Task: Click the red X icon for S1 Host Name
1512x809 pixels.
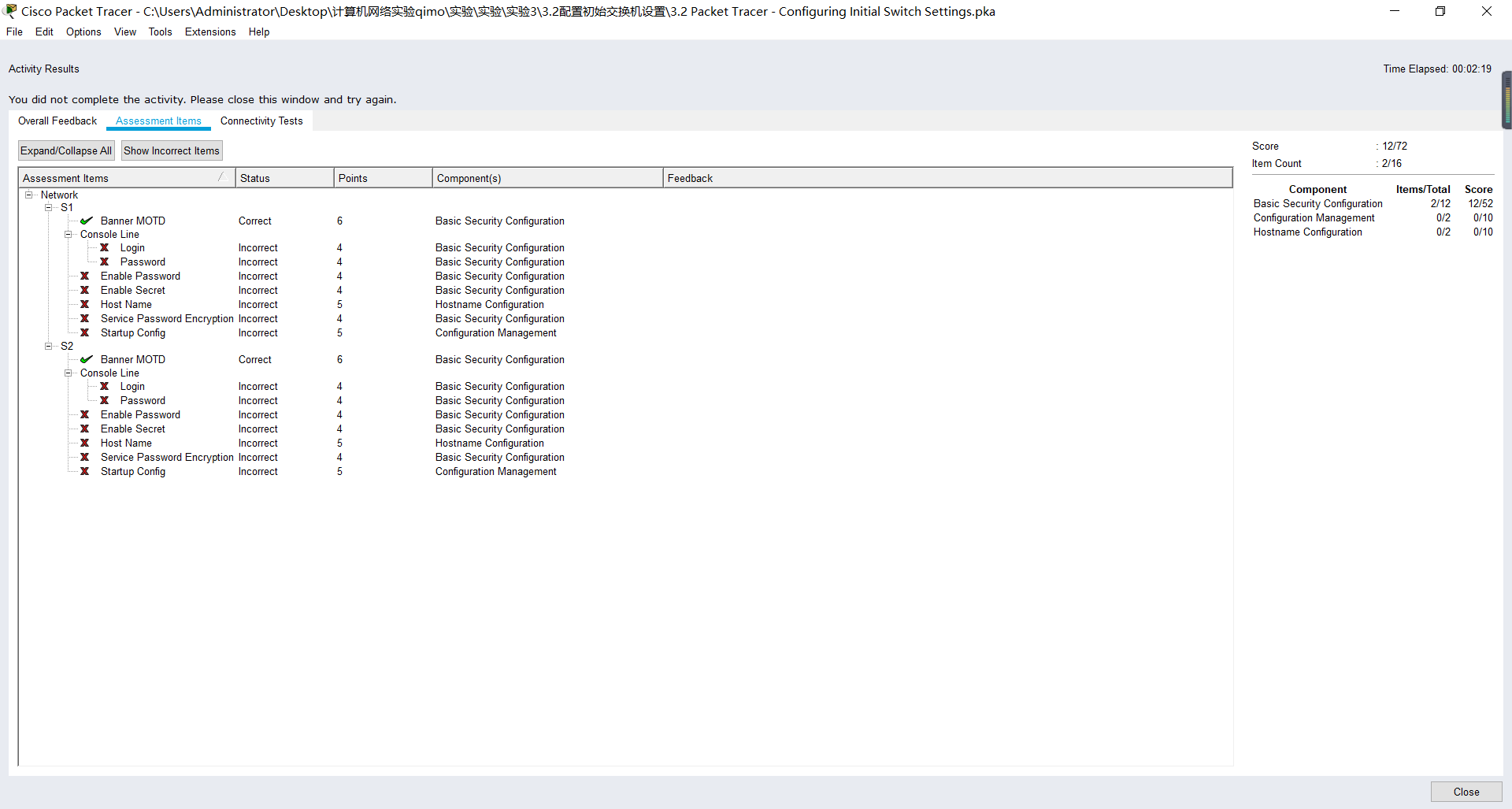Action: pos(84,304)
